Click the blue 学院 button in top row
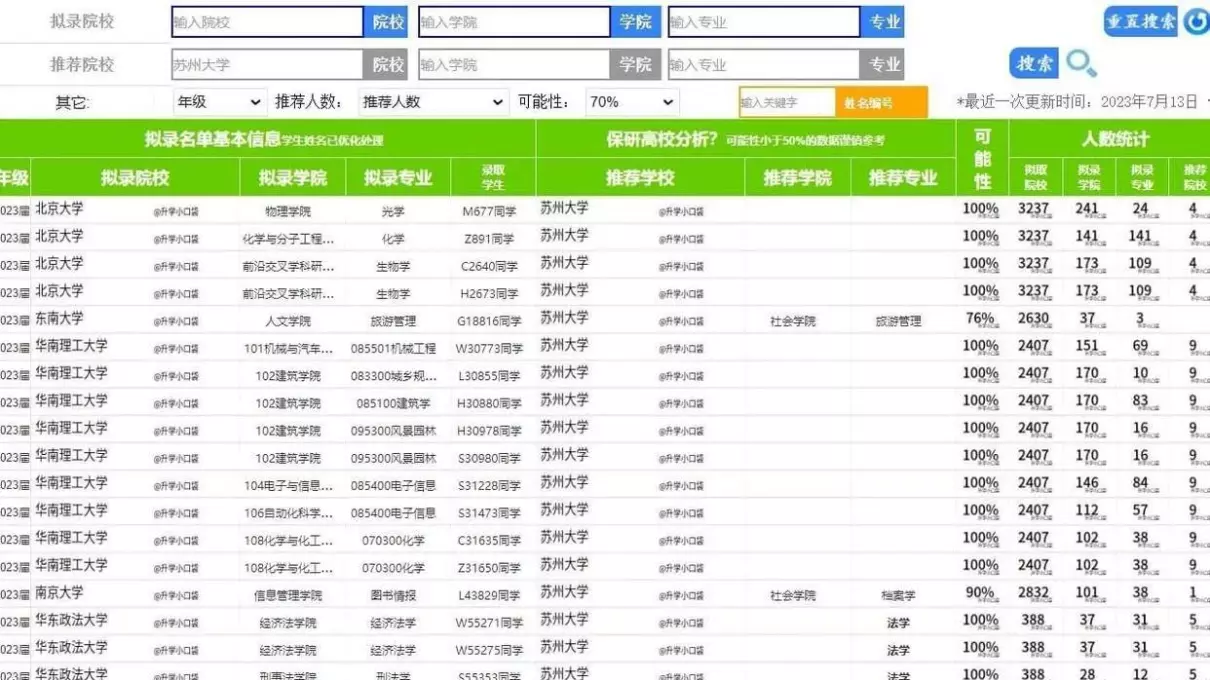The width and height of the screenshot is (1210, 680). click(x=635, y=22)
